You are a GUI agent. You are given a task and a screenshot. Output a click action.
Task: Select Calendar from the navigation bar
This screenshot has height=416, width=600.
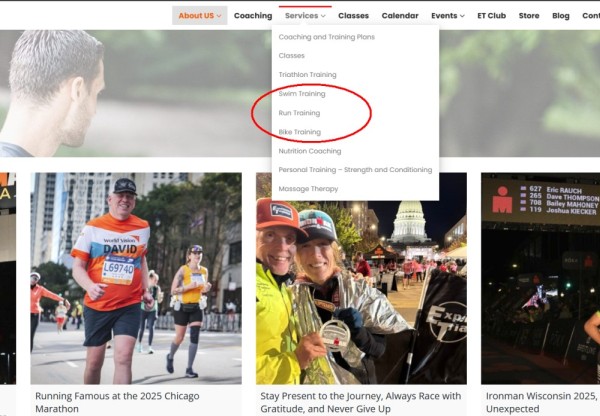[400, 16]
